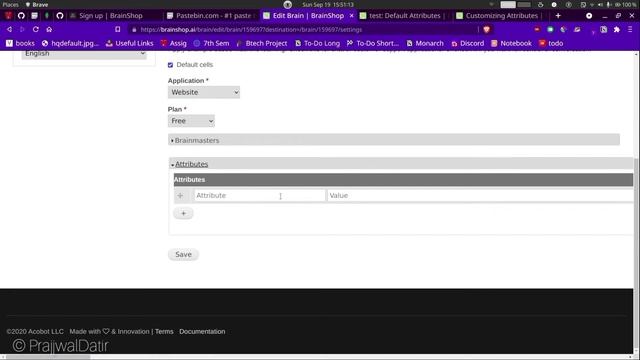The width and height of the screenshot is (640, 360).
Task: Open the Assig bookmark
Action: (x=173, y=43)
